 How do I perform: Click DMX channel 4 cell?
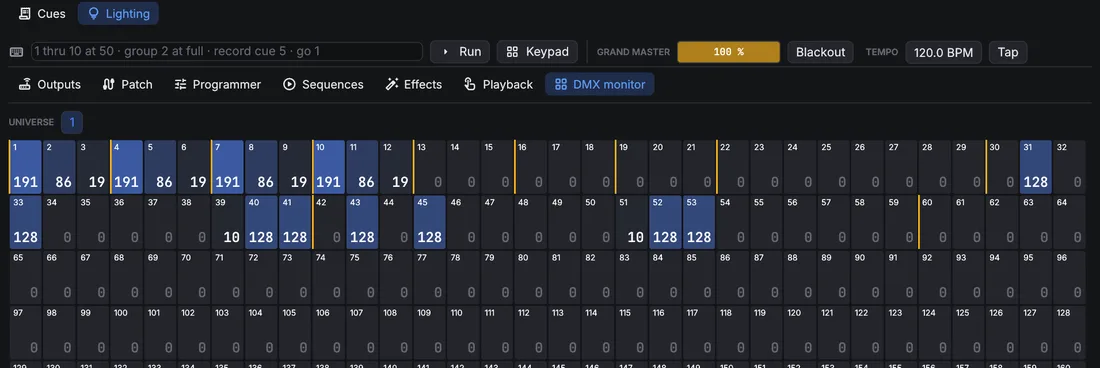click(127, 167)
